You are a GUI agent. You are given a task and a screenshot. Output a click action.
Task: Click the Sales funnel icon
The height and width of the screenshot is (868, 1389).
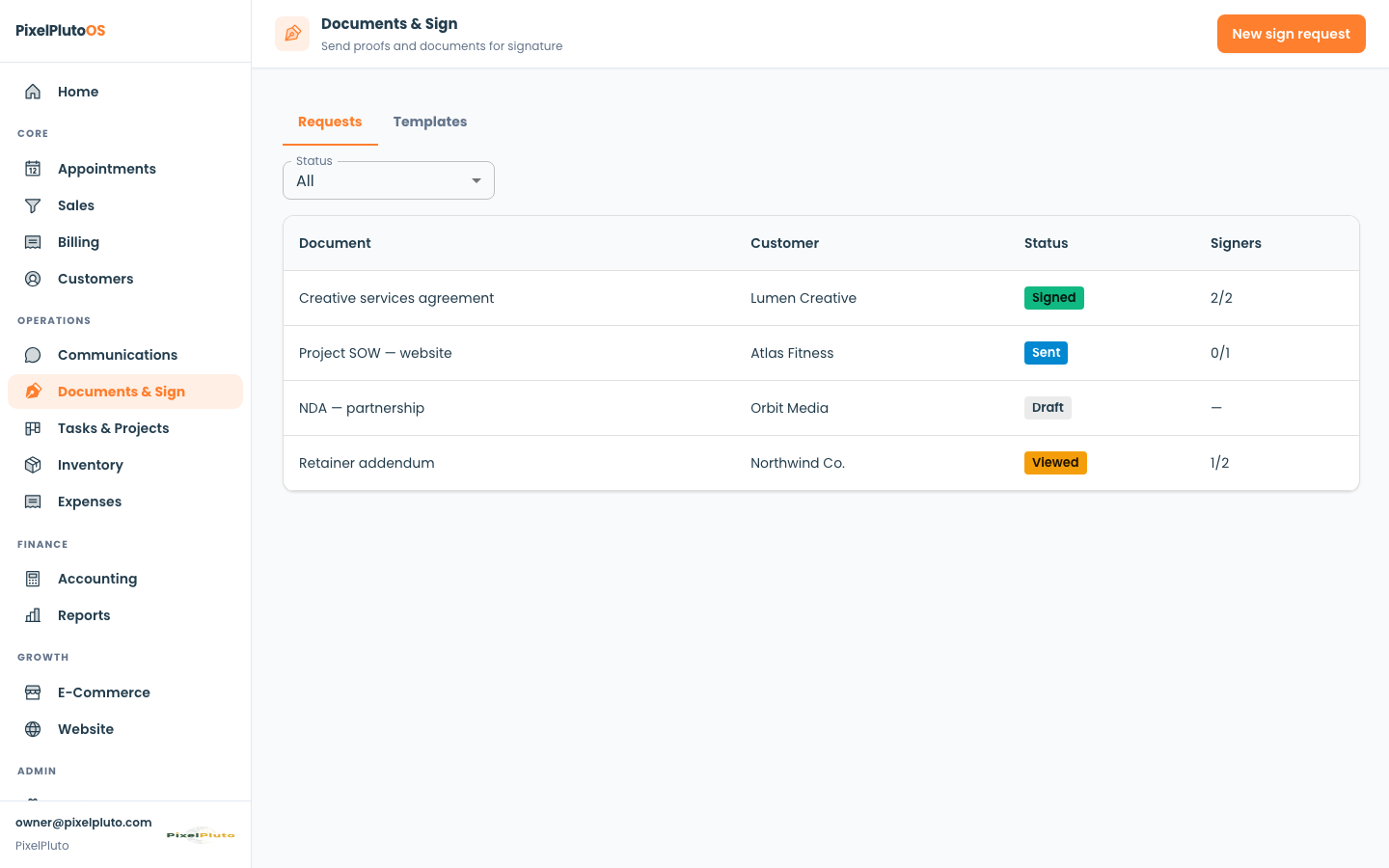click(x=33, y=205)
